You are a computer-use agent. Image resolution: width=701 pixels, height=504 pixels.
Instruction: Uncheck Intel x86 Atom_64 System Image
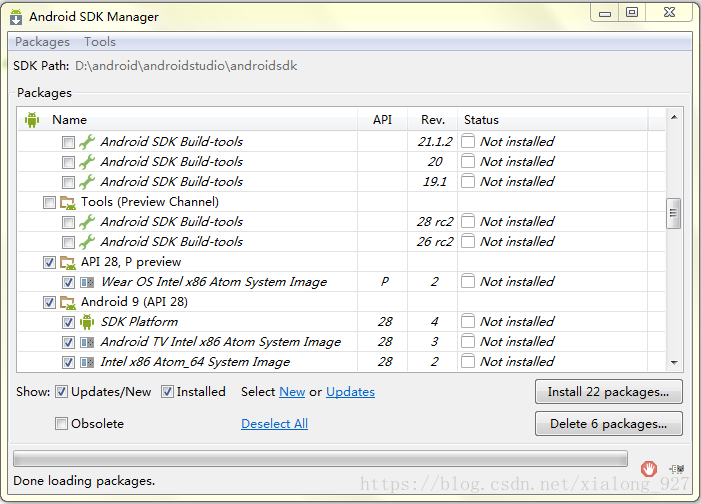pyautogui.click(x=68, y=362)
